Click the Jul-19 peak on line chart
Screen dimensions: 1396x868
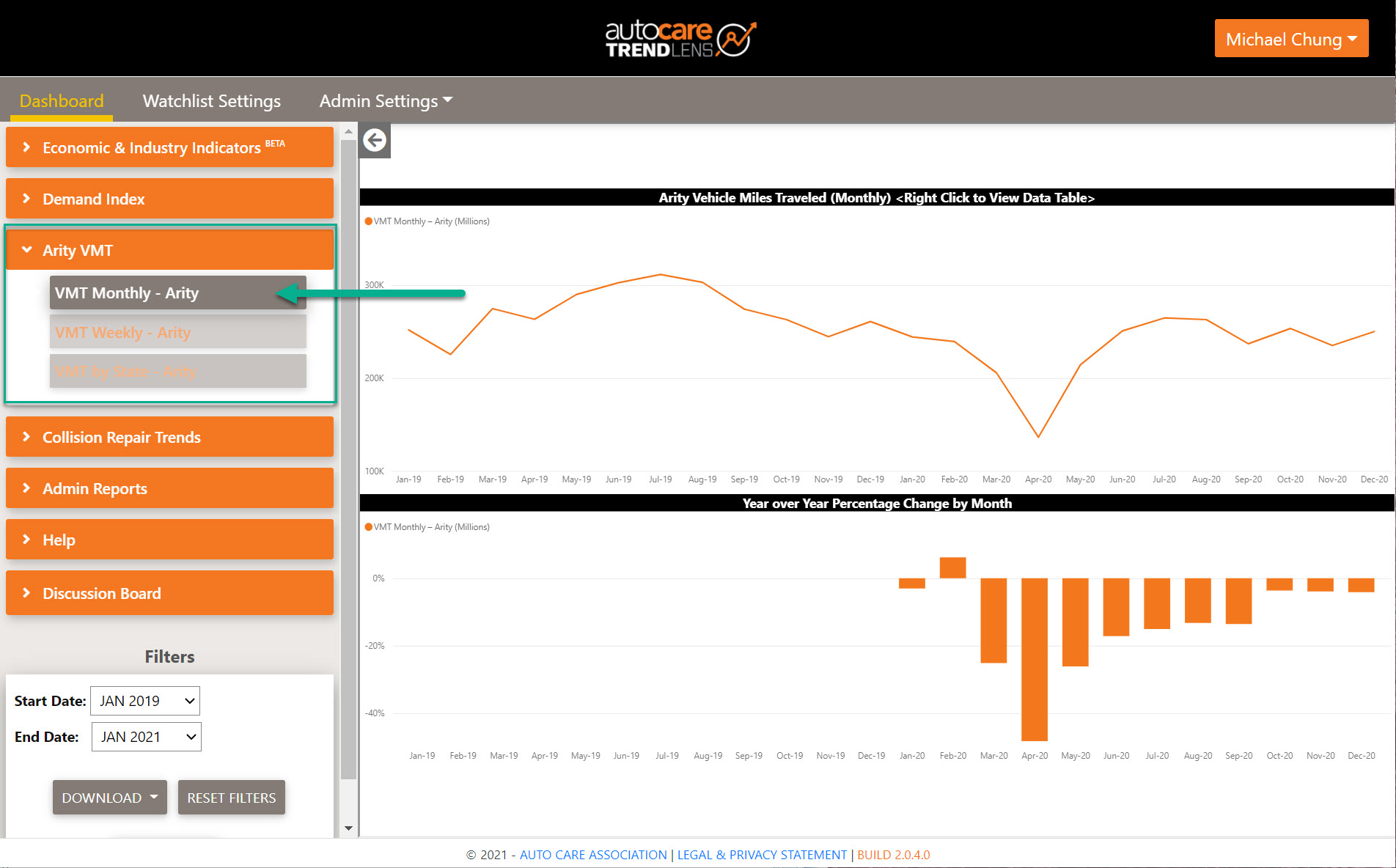(661, 275)
